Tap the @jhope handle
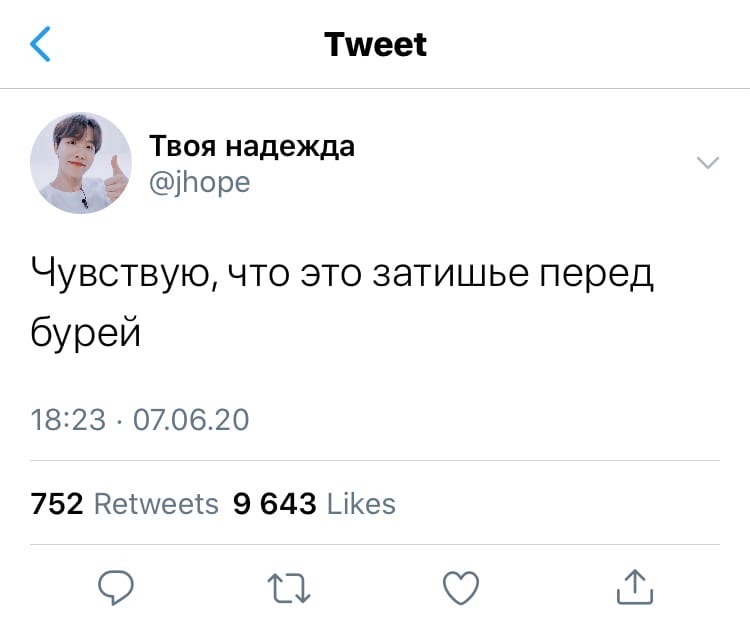The width and height of the screenshot is (750, 631). point(199,183)
